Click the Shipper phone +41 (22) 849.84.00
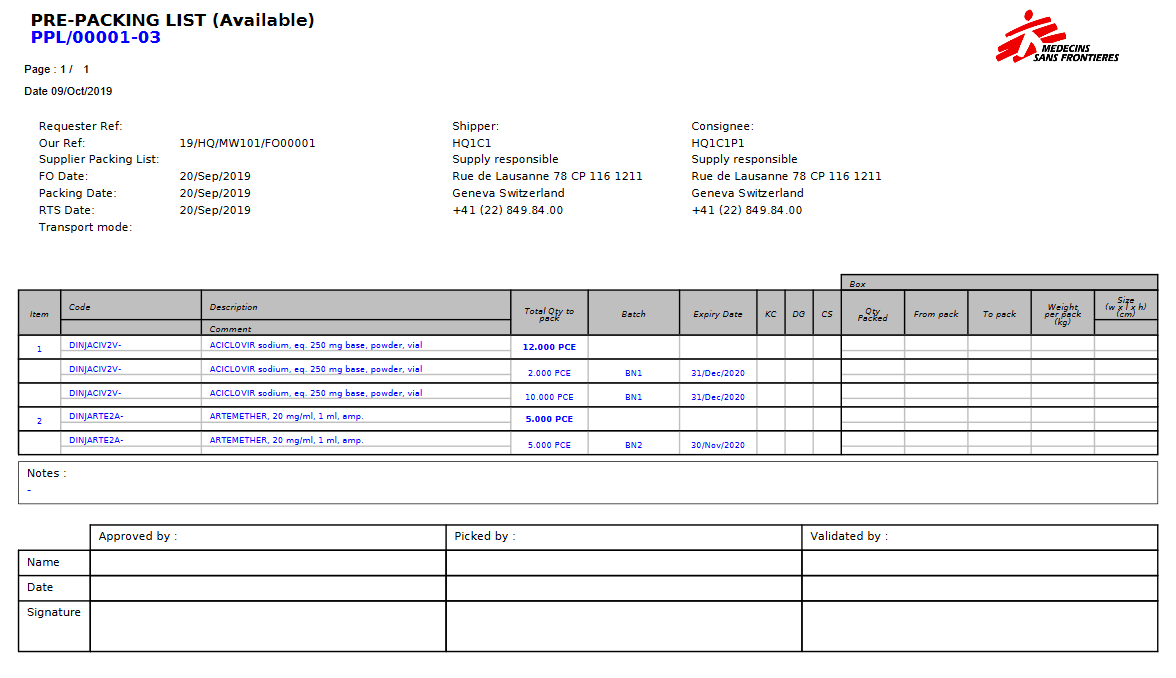The width and height of the screenshot is (1176, 678). [x=508, y=211]
